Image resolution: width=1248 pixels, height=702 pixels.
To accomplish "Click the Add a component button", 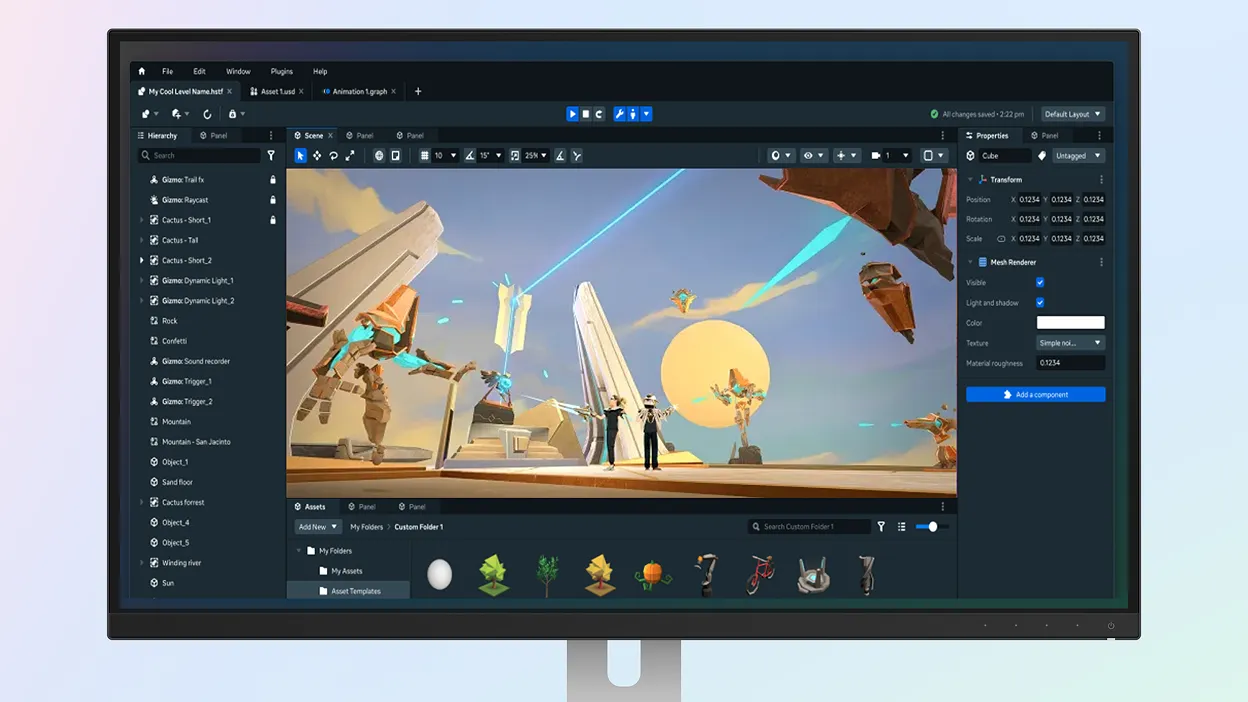I will (1035, 394).
